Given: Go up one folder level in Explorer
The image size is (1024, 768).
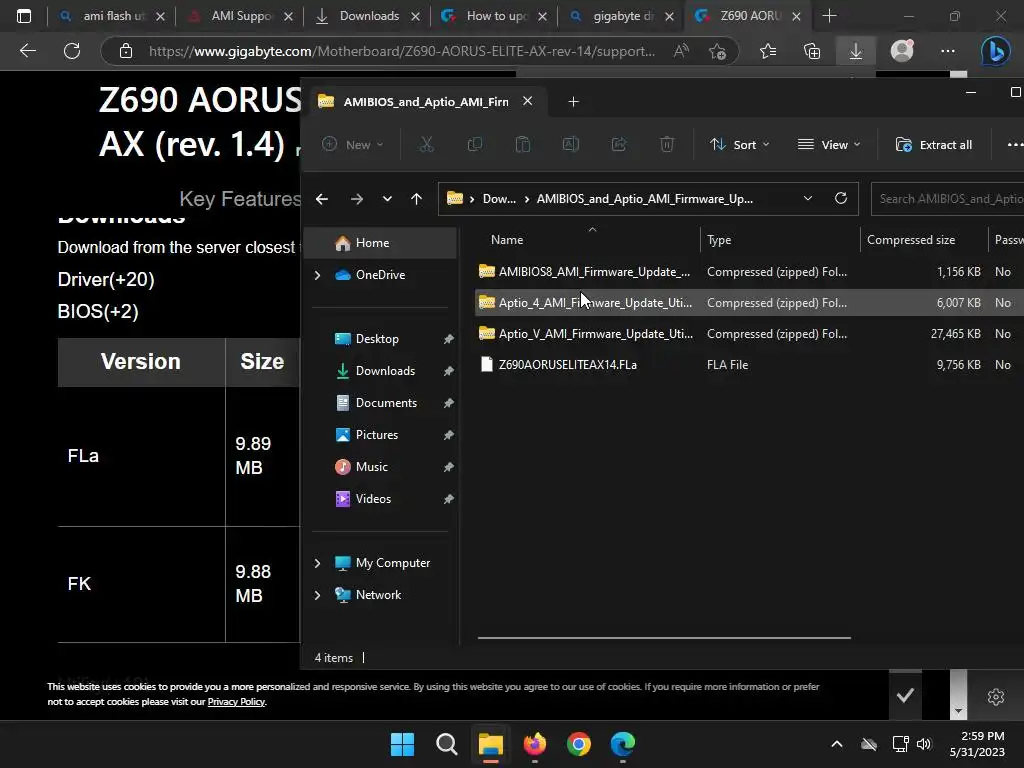Looking at the screenshot, I should click(417, 199).
